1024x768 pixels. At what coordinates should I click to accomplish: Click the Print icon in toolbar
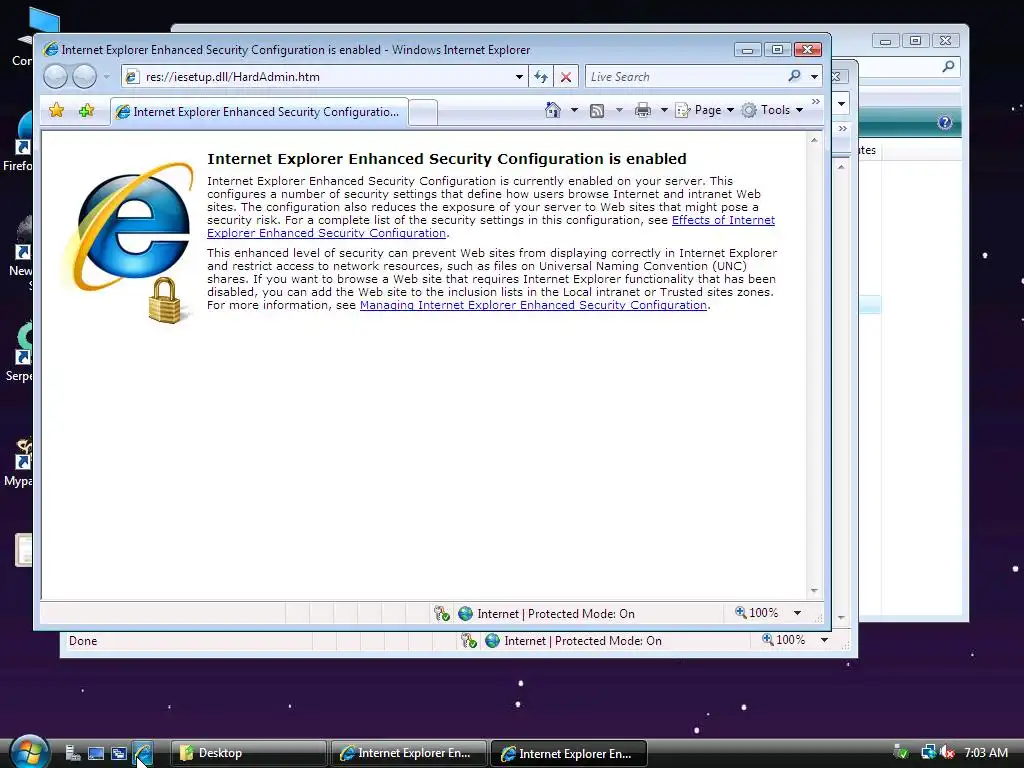643,110
